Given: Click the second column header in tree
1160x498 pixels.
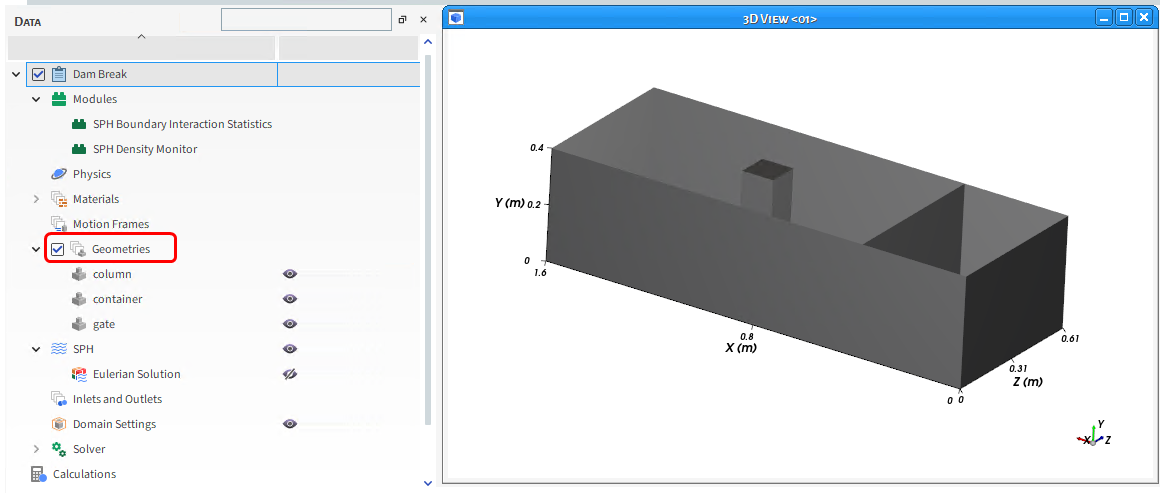Looking at the screenshot, I should (x=348, y=47).
